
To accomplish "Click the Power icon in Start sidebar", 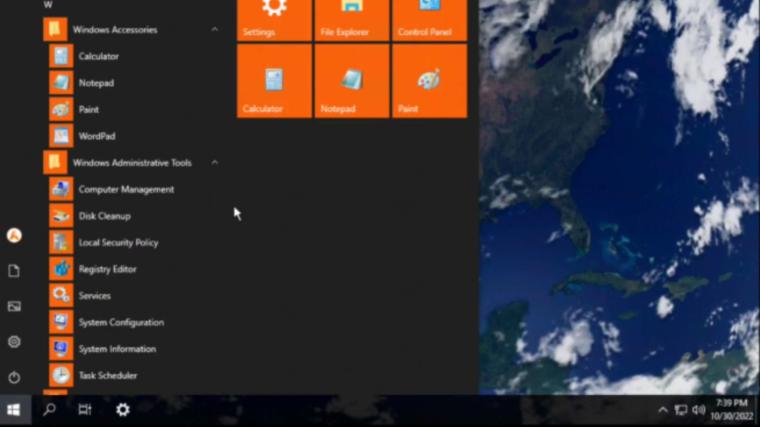I will 14,377.
